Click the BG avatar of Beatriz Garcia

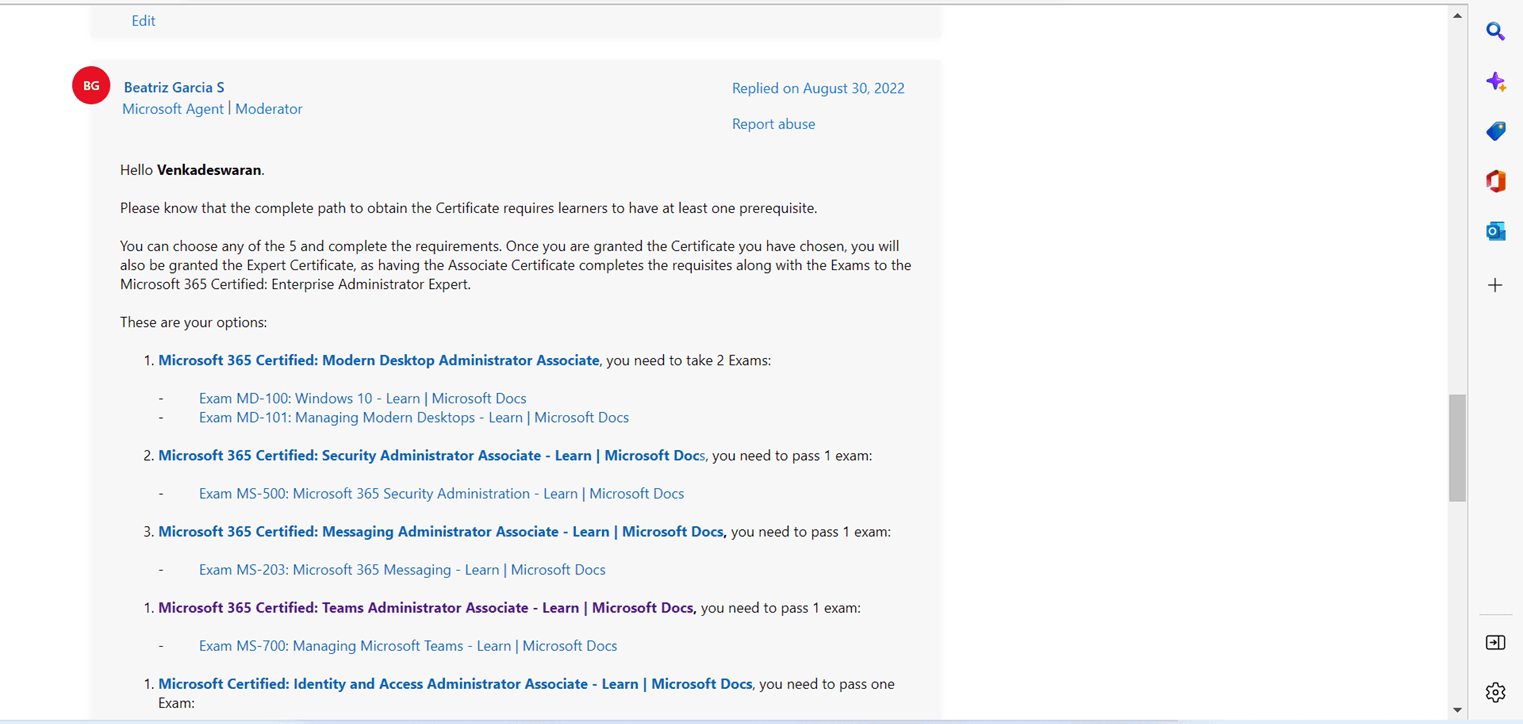tap(91, 86)
